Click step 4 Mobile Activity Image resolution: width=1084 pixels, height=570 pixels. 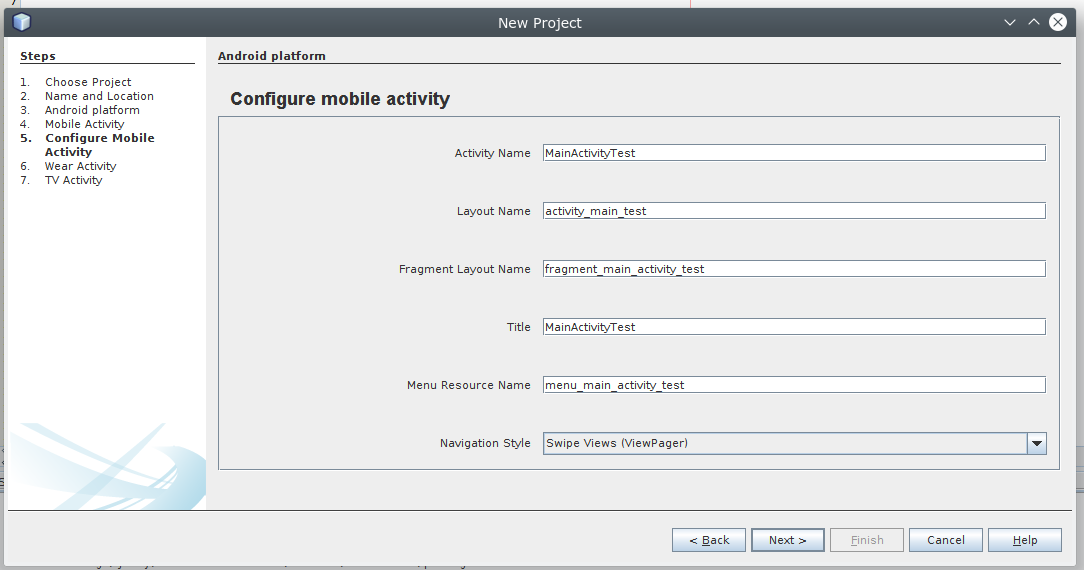point(84,124)
